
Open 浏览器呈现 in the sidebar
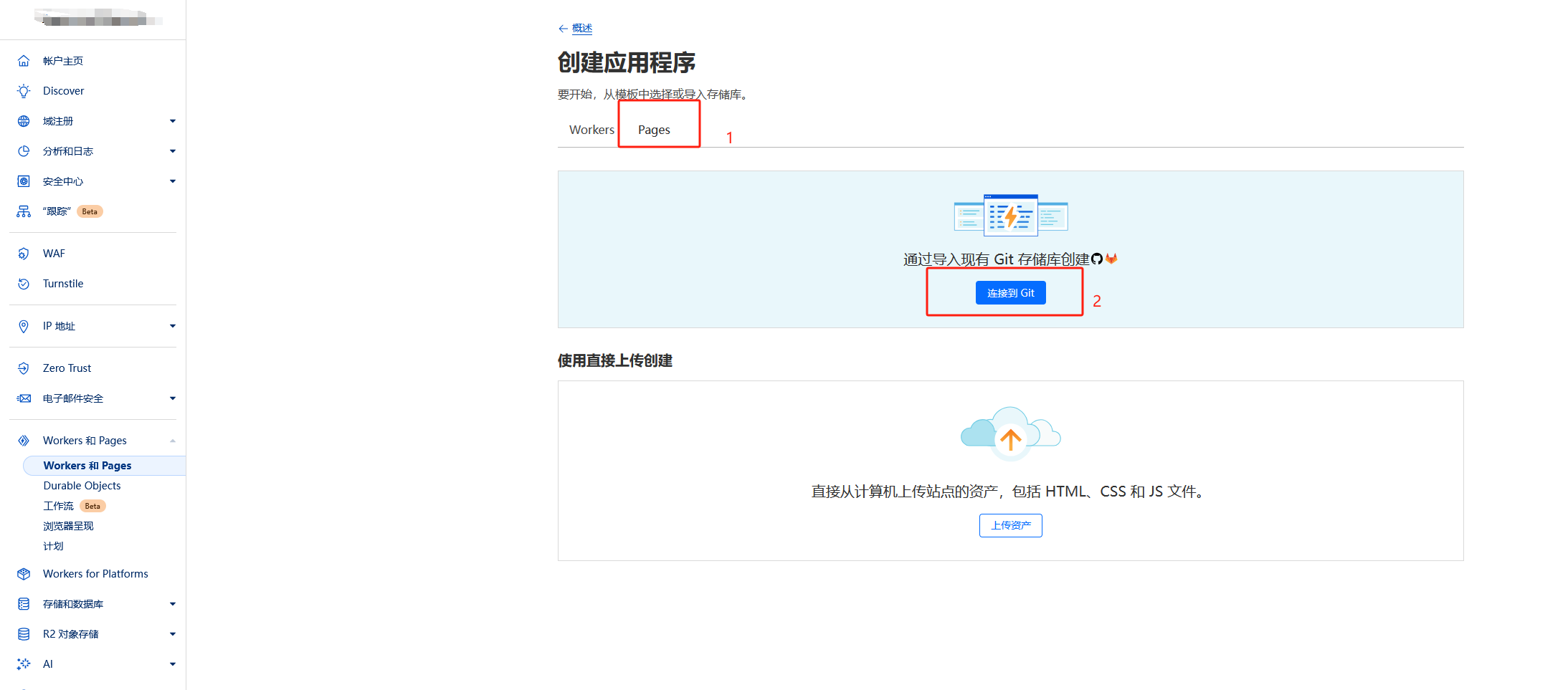68,526
